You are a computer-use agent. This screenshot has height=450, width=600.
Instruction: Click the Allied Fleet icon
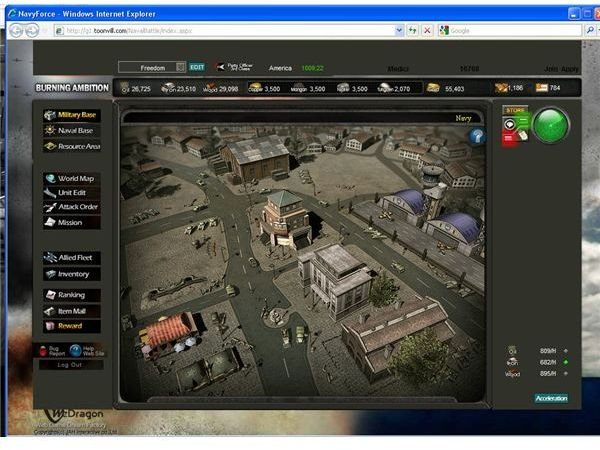click(x=50, y=258)
